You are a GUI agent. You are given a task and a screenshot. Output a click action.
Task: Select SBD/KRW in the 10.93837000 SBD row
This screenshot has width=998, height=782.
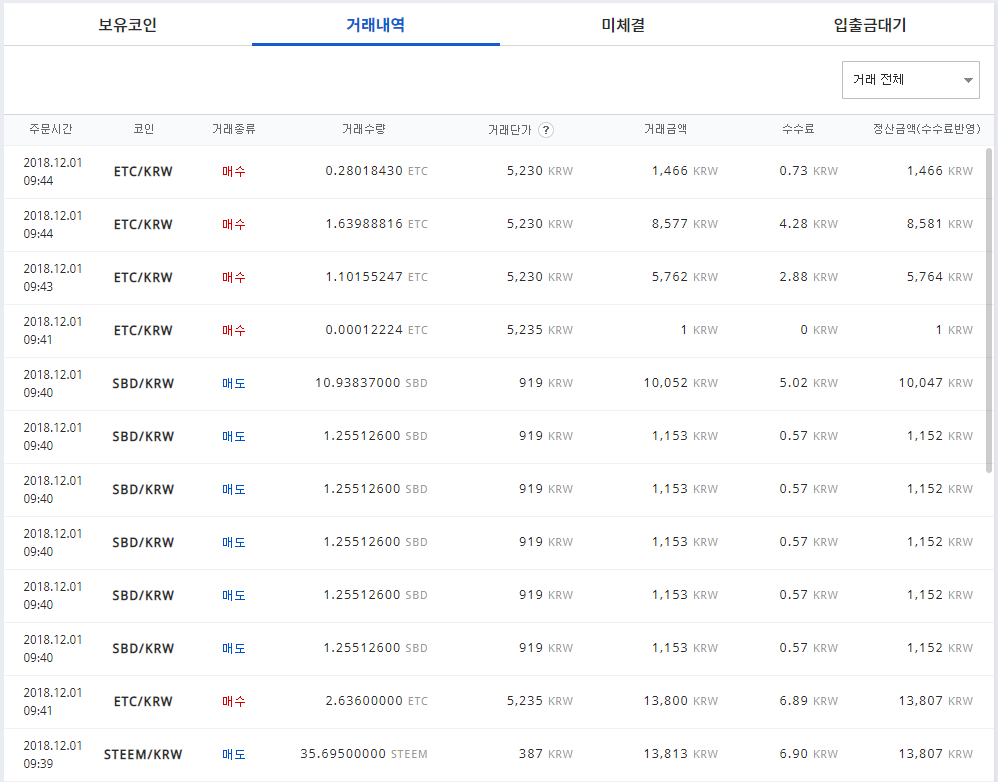click(x=143, y=384)
